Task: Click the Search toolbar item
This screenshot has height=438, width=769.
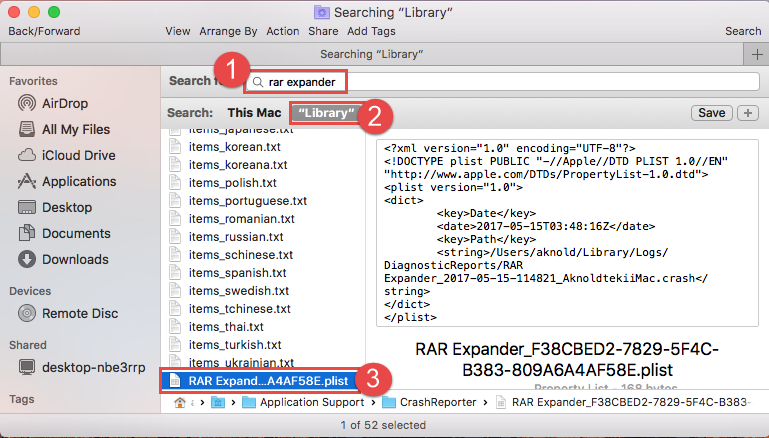Action: coord(743,31)
